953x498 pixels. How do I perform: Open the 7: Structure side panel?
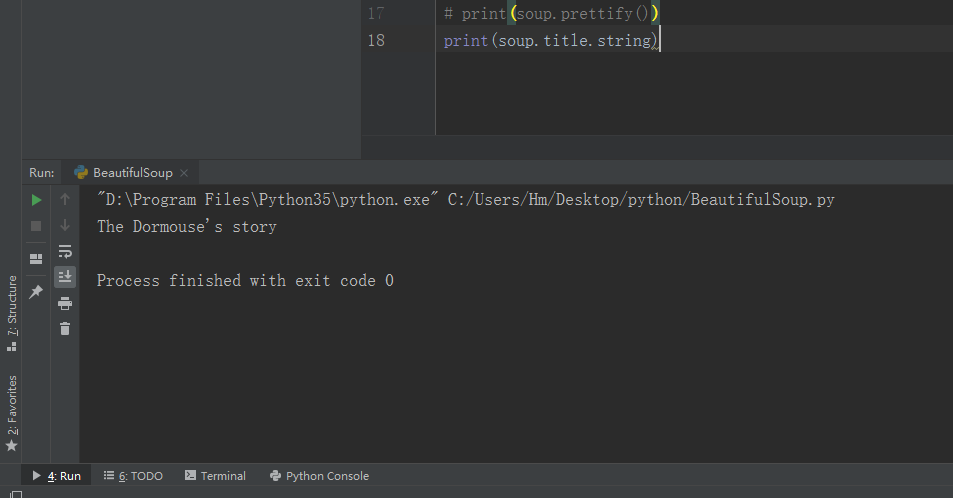point(12,314)
